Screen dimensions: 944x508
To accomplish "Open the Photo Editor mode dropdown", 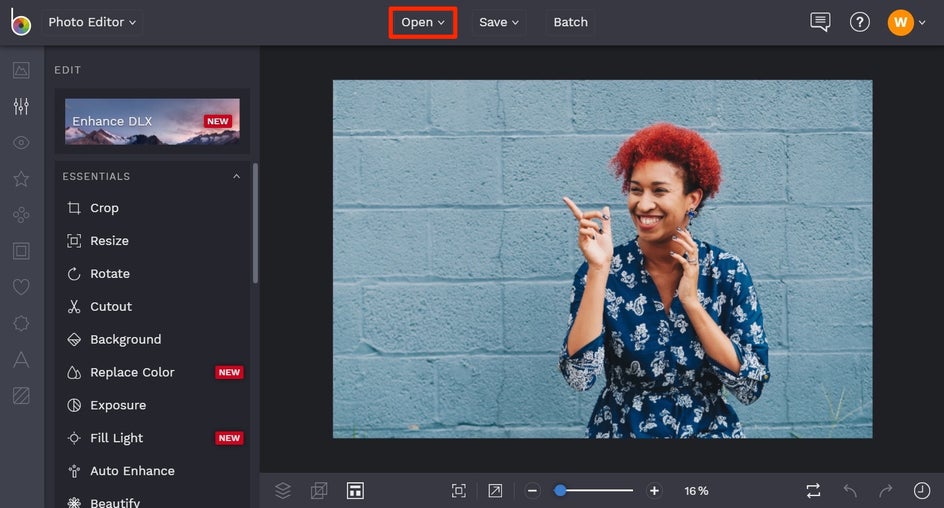I will (x=93, y=22).
